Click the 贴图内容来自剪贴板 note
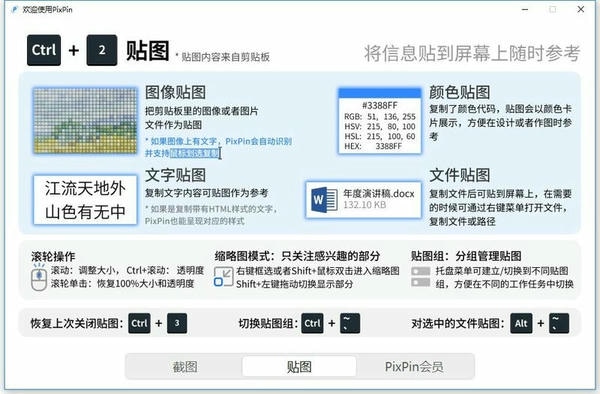 [x=223, y=57]
